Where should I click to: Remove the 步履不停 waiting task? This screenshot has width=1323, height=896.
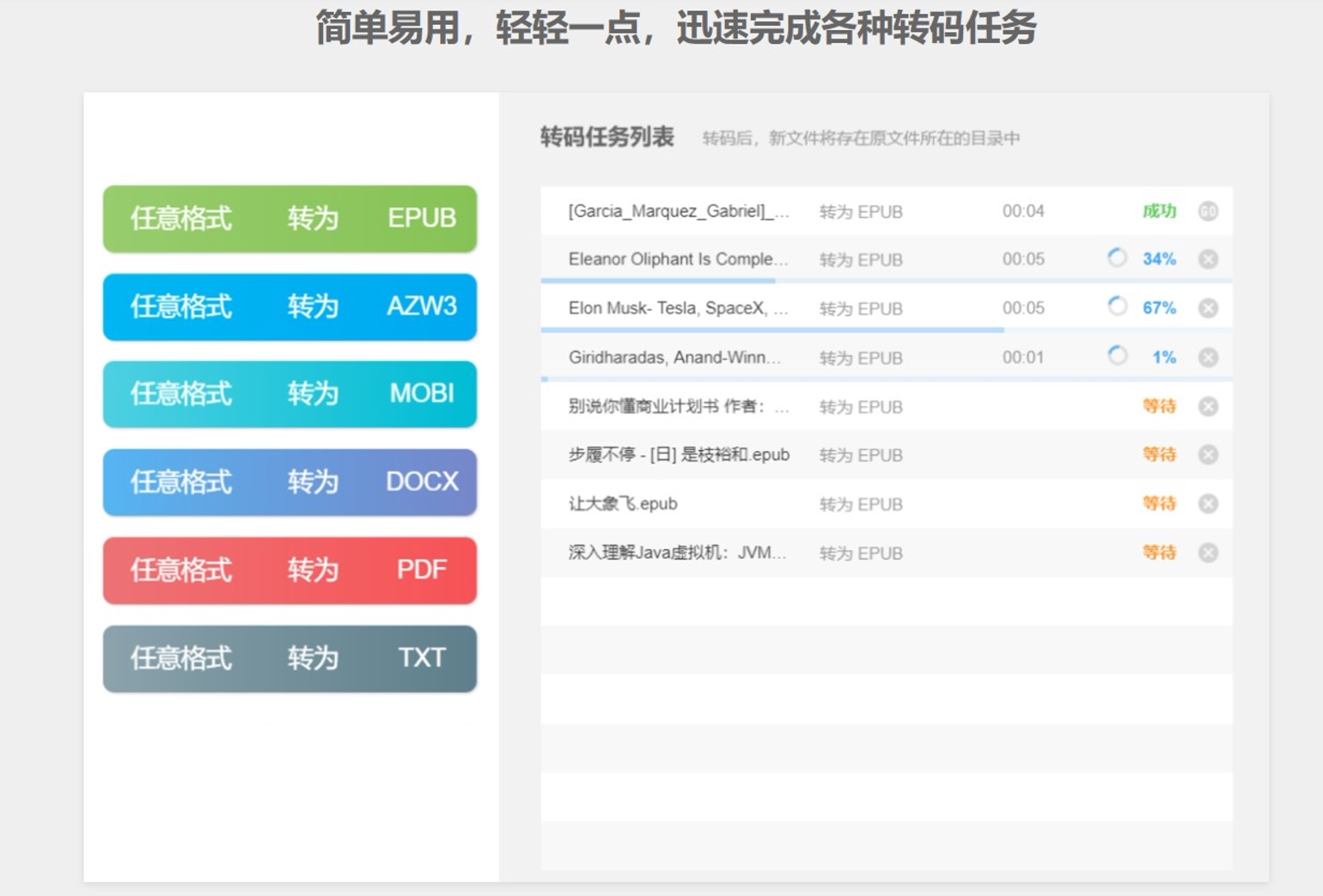(1208, 454)
